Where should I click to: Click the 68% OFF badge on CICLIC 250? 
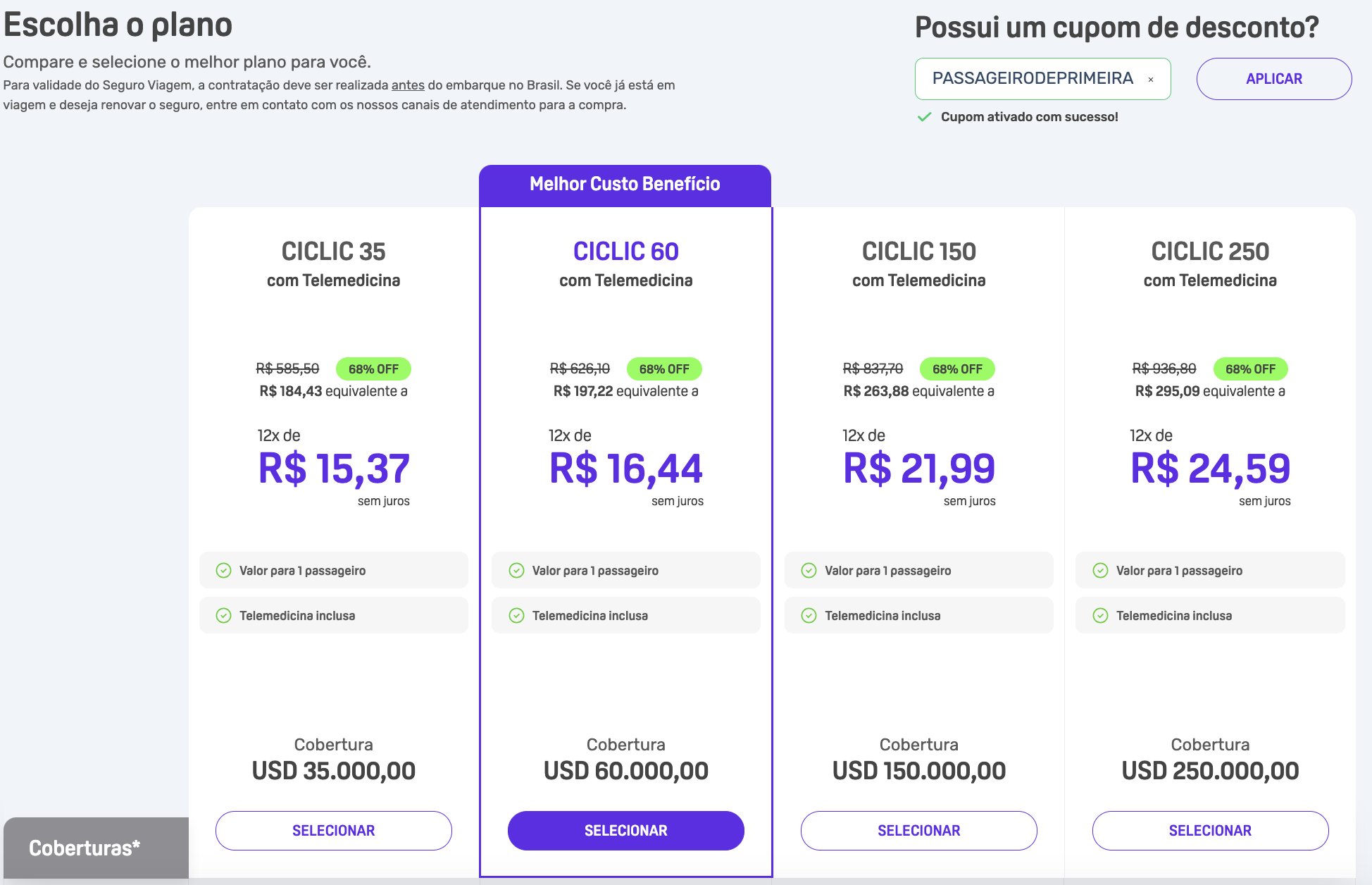[x=1250, y=369]
